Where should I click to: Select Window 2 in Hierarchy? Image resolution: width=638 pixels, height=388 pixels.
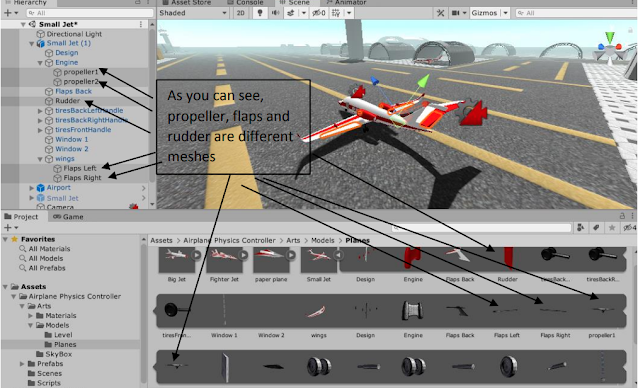[x=72, y=149]
